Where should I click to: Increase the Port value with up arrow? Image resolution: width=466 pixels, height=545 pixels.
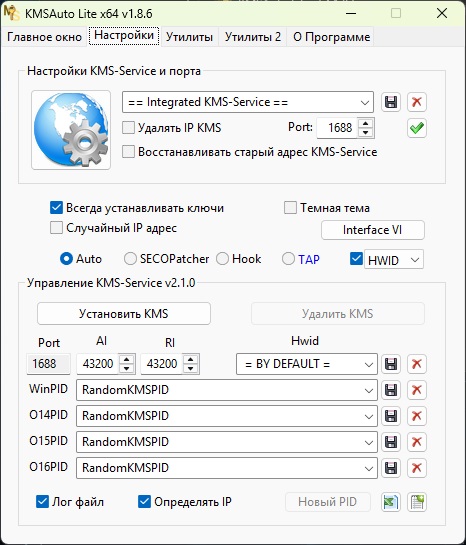(x=365, y=123)
